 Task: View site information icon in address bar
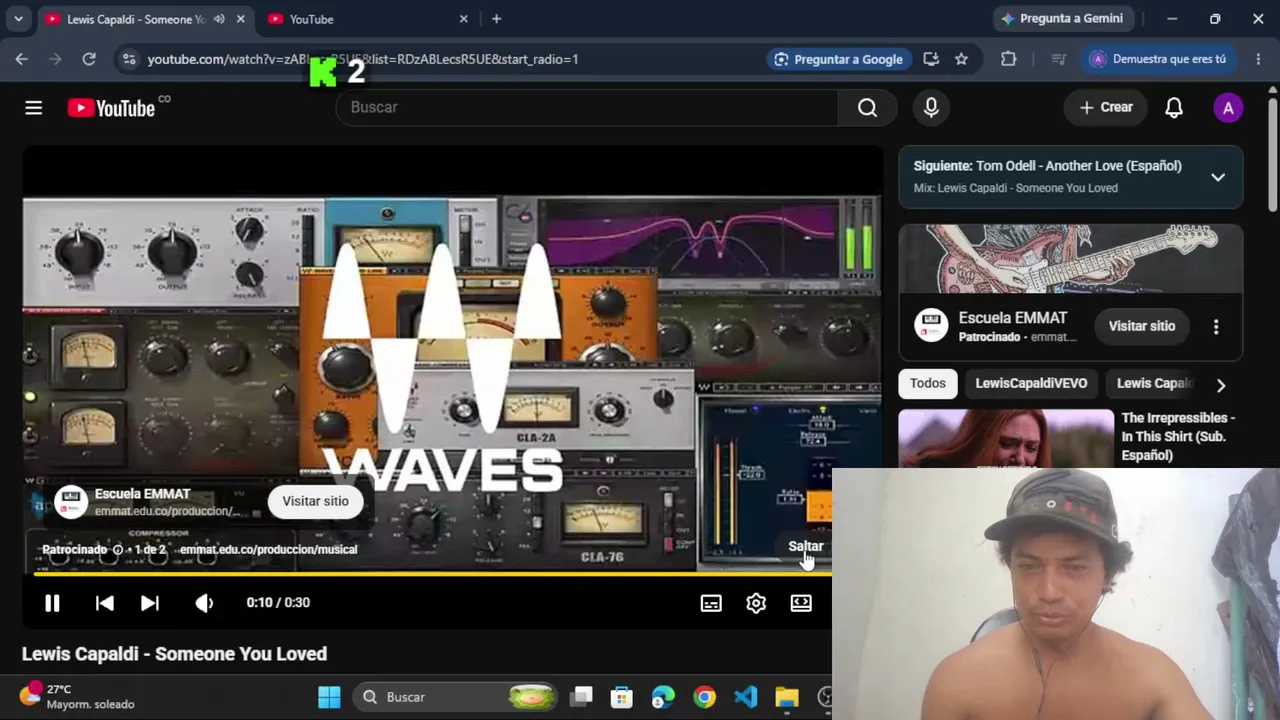click(x=128, y=59)
